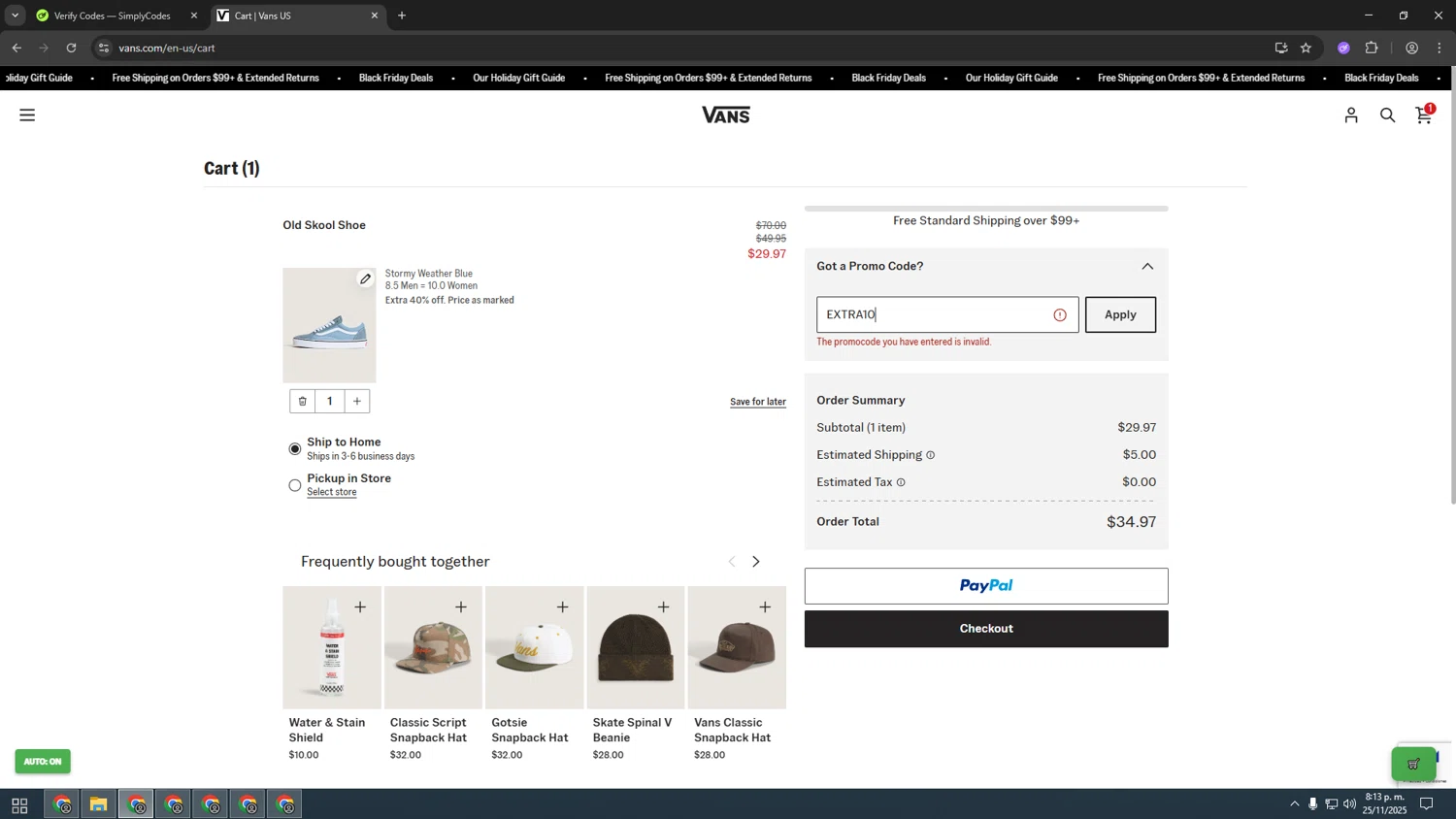This screenshot has width=1456, height=819.
Task: Add Skate Spinal V Beanie with plus
Action: [x=663, y=606]
